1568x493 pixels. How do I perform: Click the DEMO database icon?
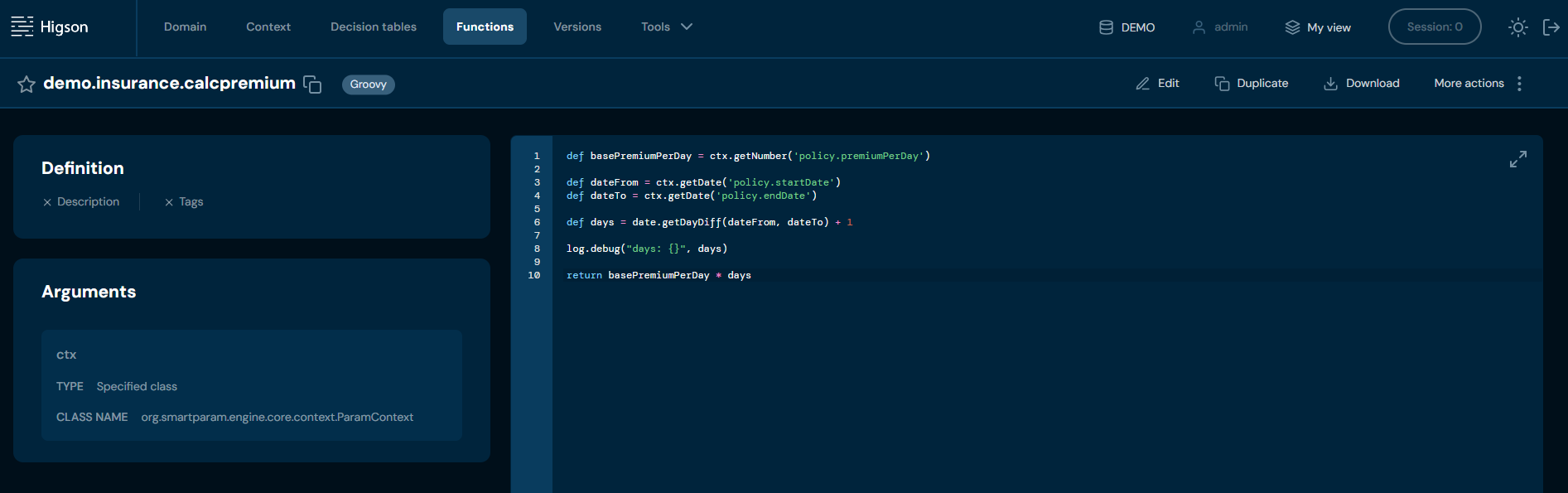pos(1106,27)
